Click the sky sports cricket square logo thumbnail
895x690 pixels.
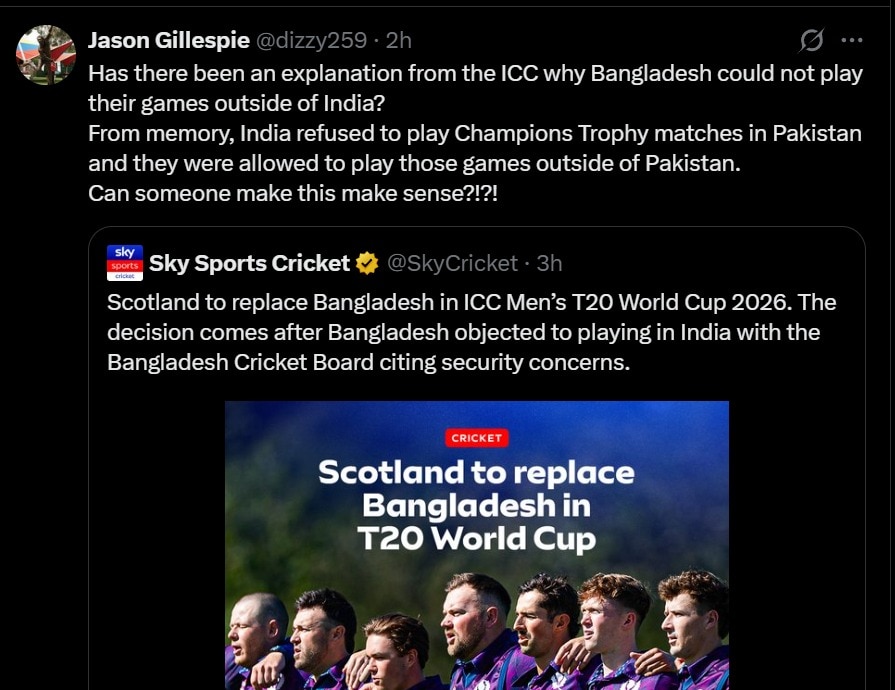click(x=125, y=263)
